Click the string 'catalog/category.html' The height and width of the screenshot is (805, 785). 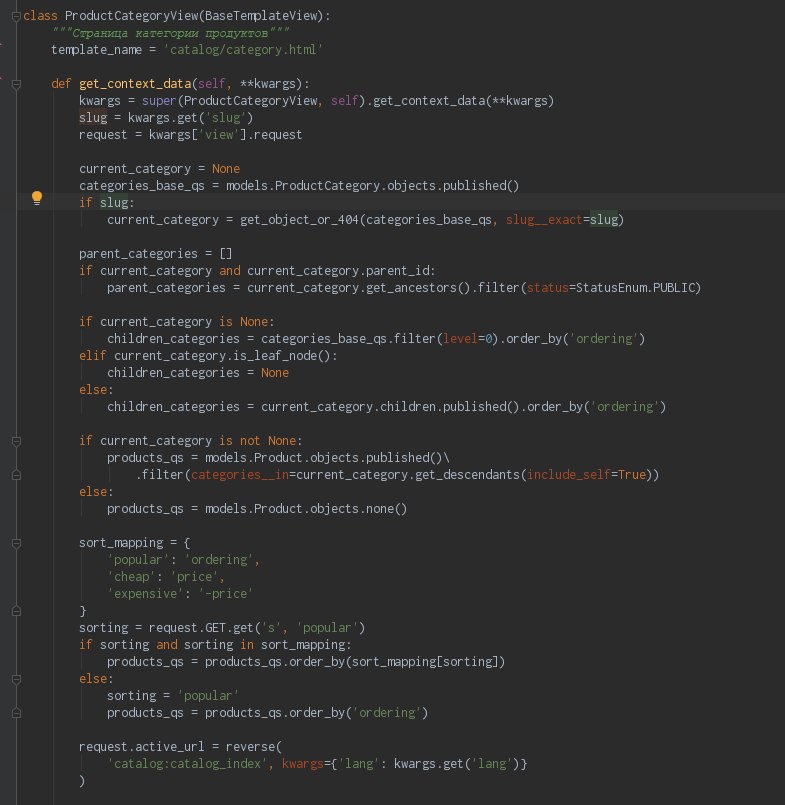click(243, 50)
